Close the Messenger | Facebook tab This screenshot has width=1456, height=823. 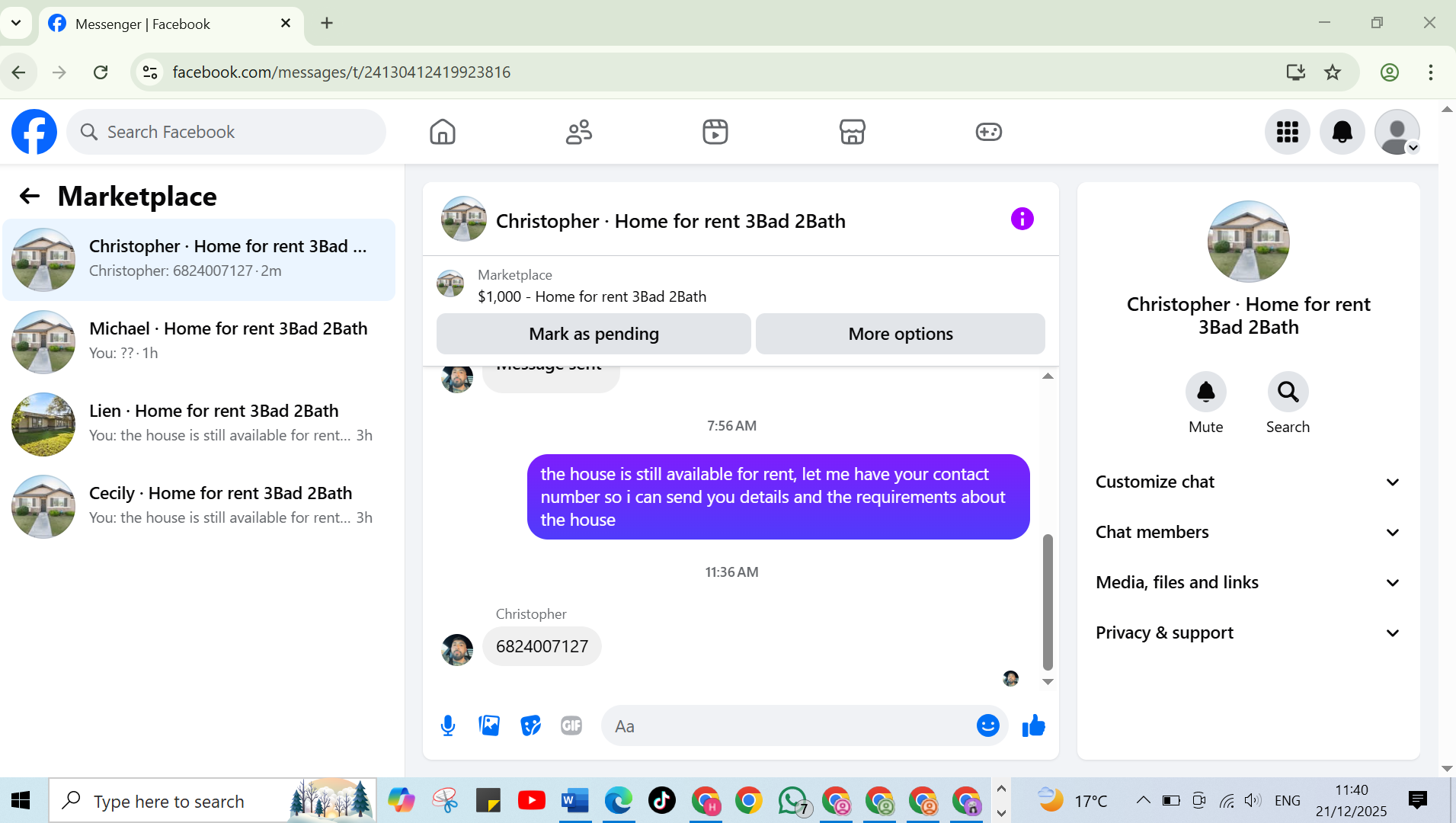[286, 23]
